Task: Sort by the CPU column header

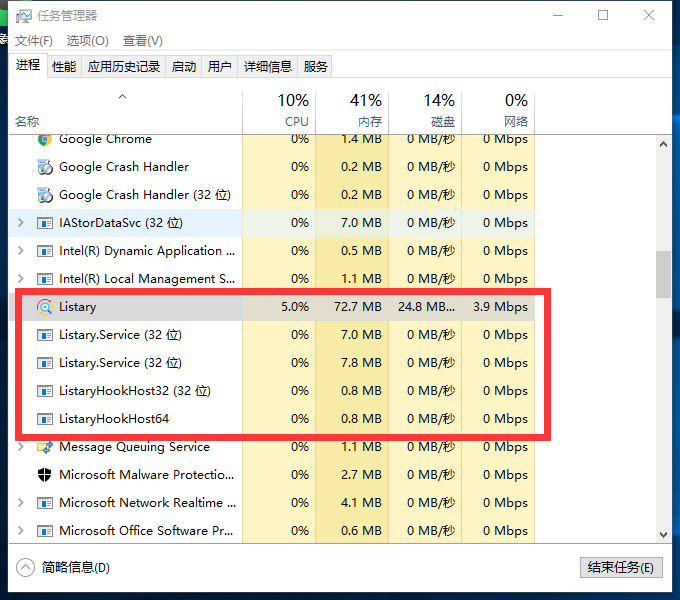Action: coord(279,112)
